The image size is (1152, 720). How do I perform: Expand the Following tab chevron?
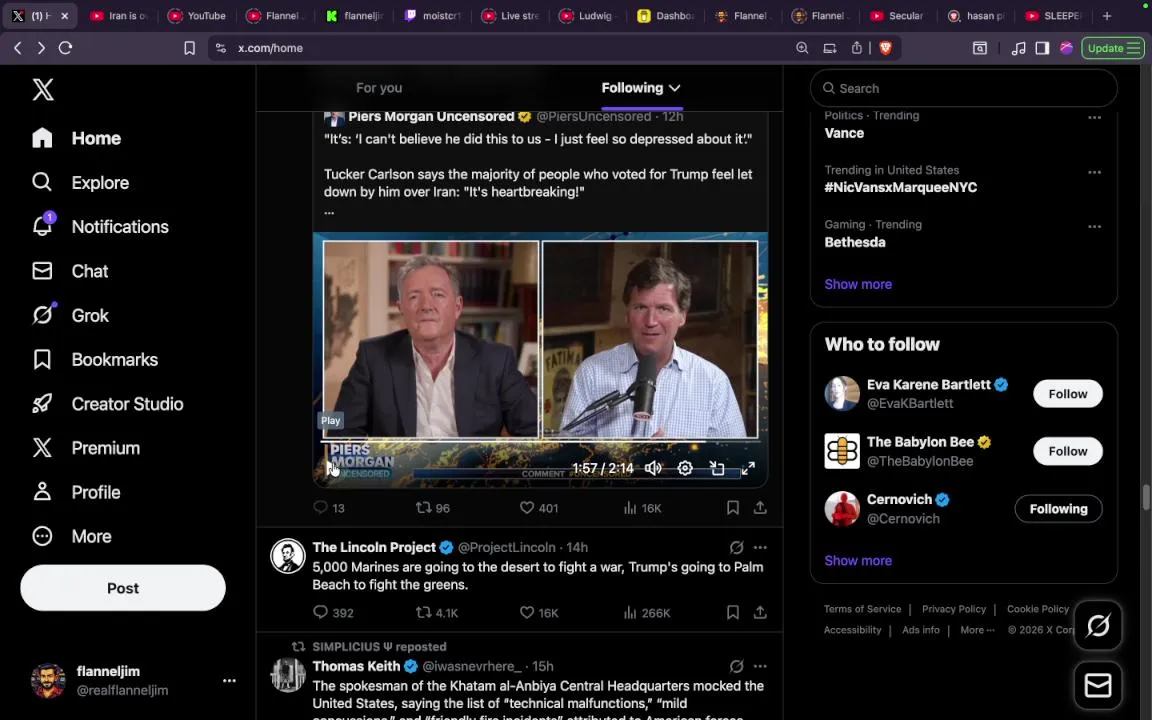coord(674,88)
